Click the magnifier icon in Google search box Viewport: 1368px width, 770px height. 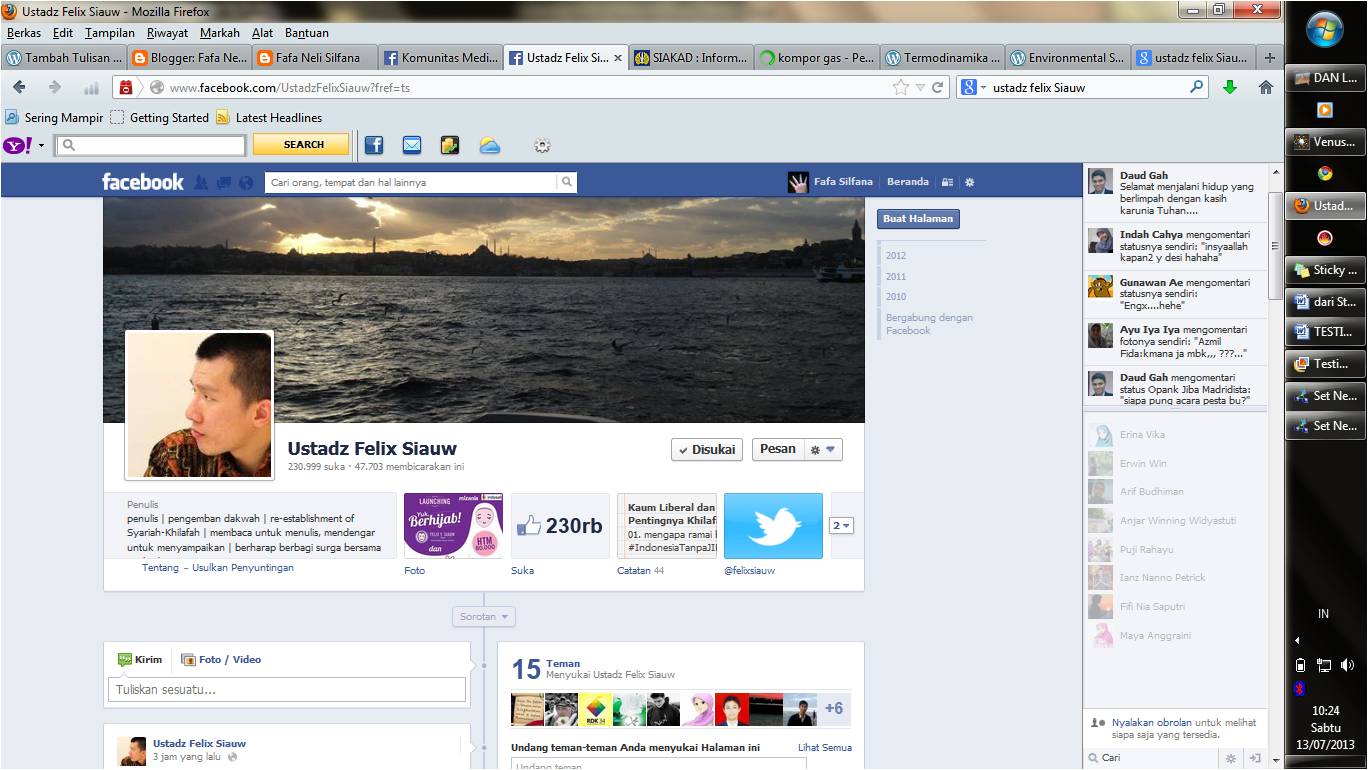pos(1197,87)
